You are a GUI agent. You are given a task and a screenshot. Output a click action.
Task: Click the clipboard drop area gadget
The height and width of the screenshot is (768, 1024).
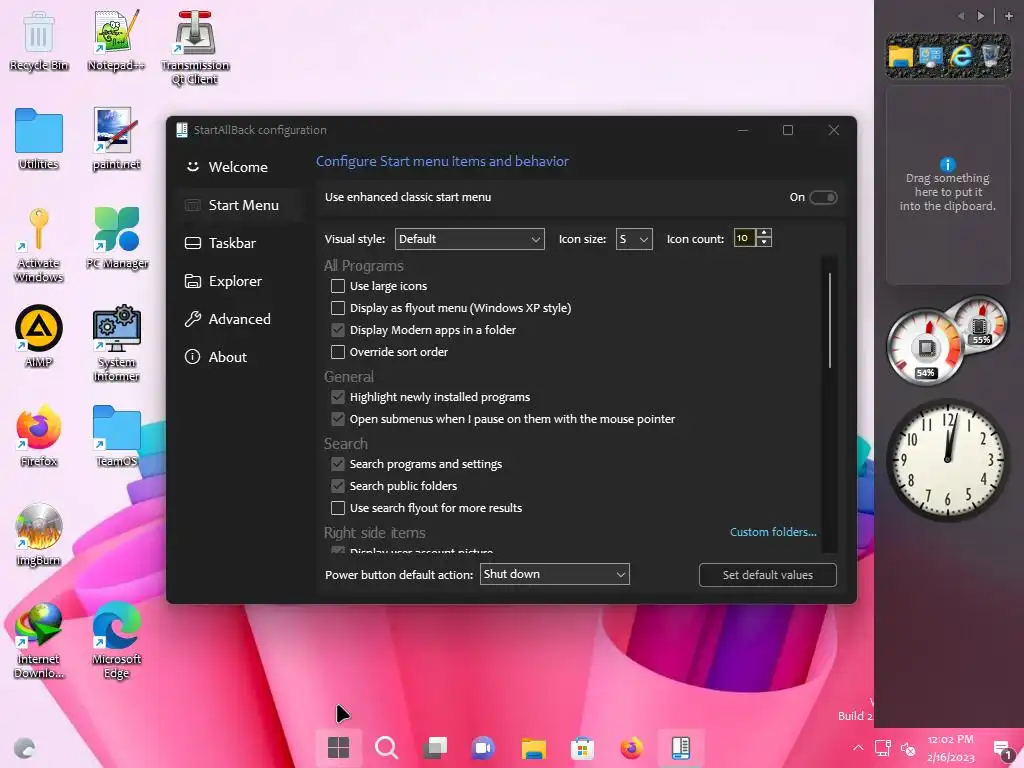click(948, 185)
